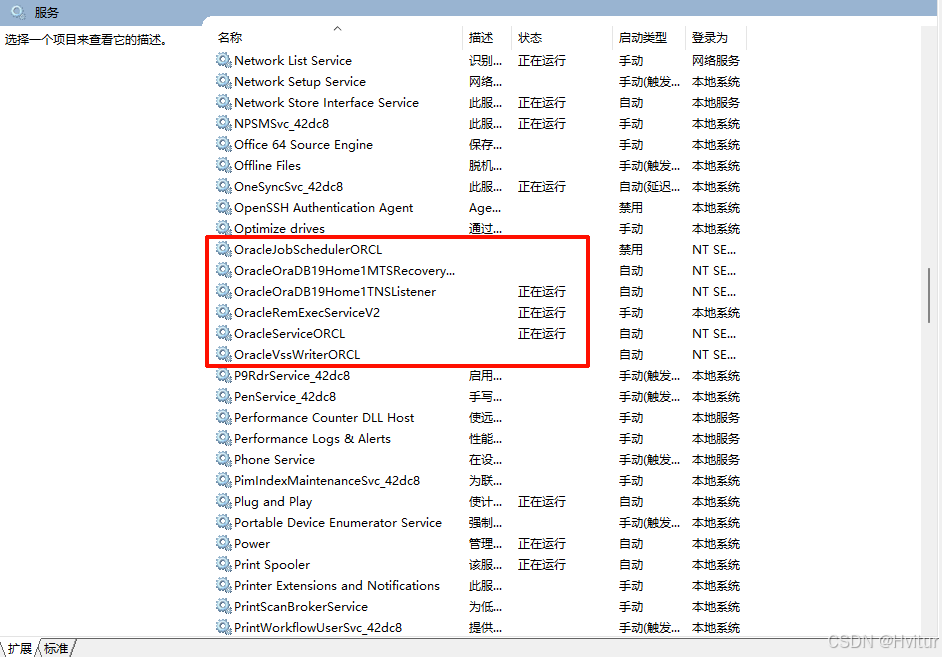Click the NT SE... logon value of OracleVssWriterORCL

pyautogui.click(x=714, y=354)
